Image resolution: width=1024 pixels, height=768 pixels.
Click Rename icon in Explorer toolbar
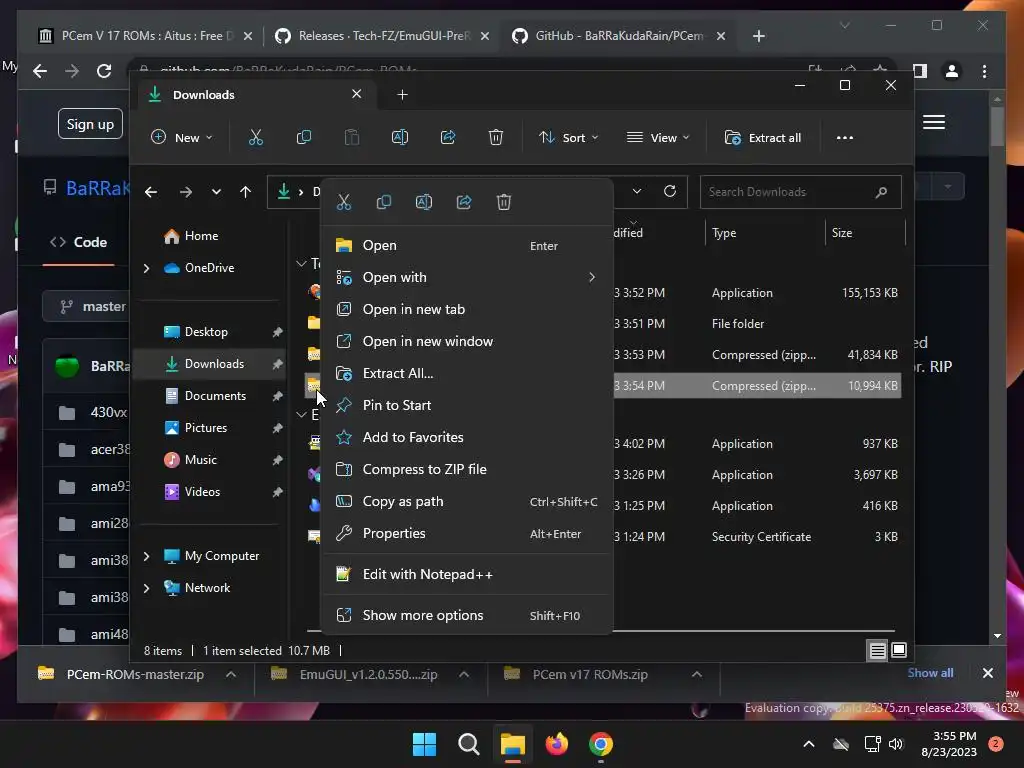pyautogui.click(x=400, y=138)
